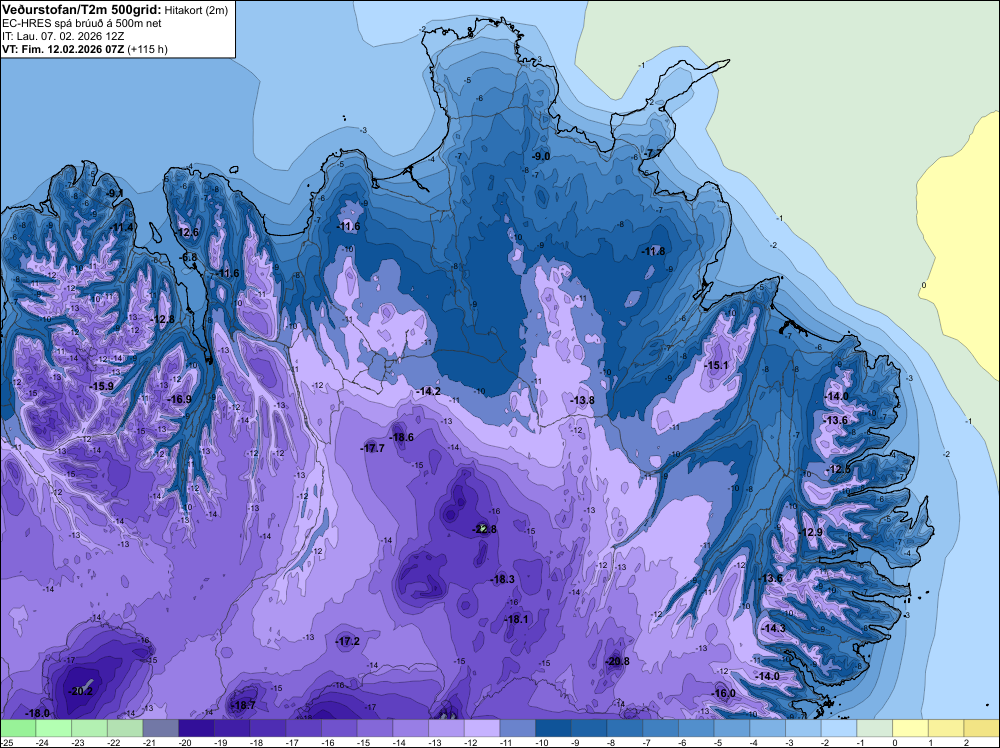The width and height of the screenshot is (1000, 748).
Task: Select the -20.2 temperature value
Action: pos(80,691)
